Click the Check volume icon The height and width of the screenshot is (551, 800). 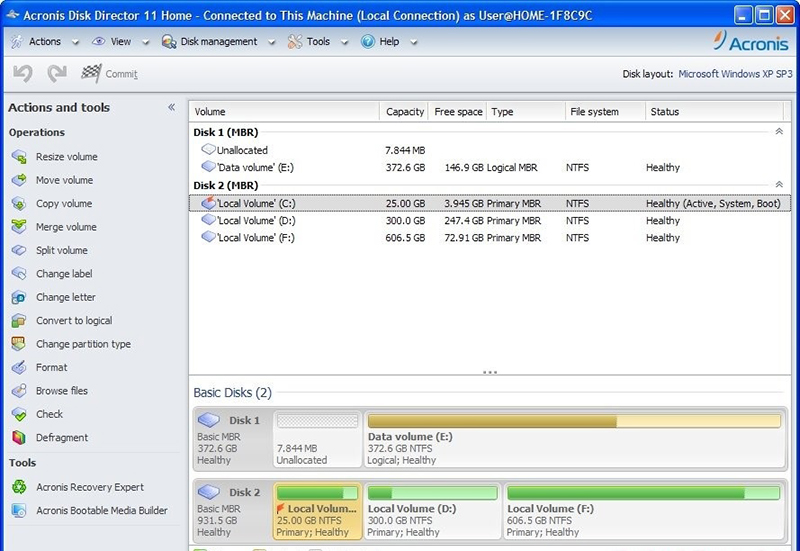click(x=19, y=414)
